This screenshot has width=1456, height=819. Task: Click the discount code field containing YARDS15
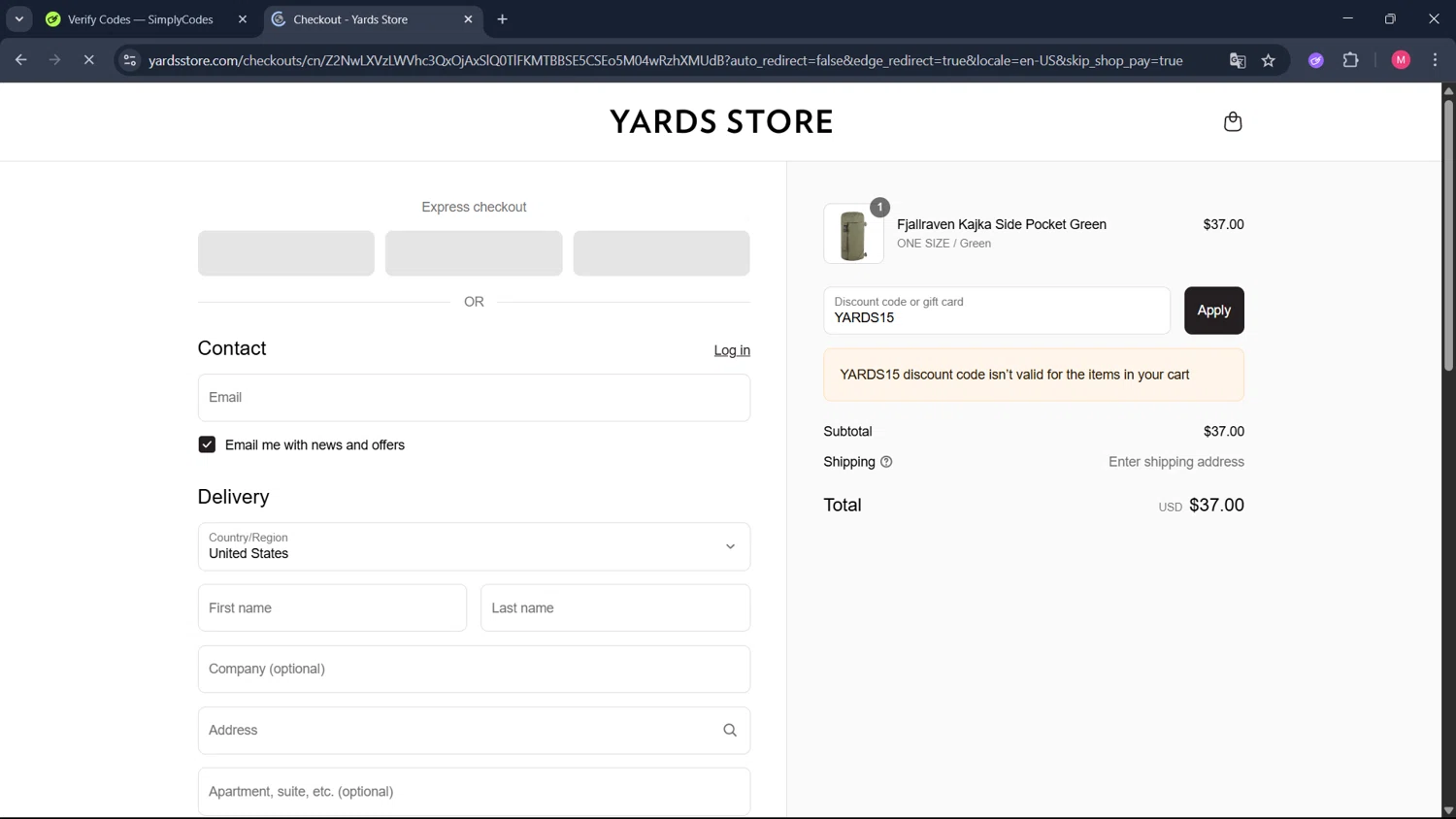point(997,311)
